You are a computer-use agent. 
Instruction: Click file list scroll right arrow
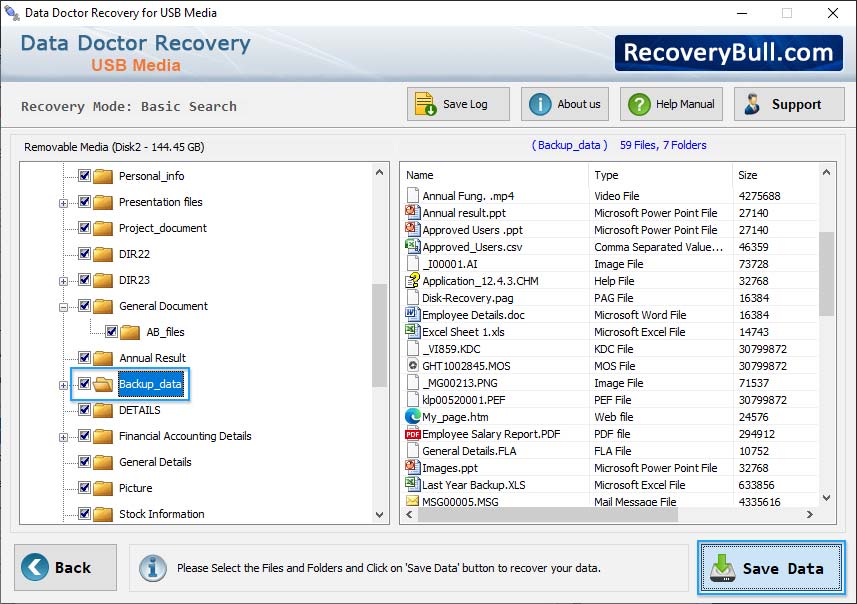click(x=809, y=514)
